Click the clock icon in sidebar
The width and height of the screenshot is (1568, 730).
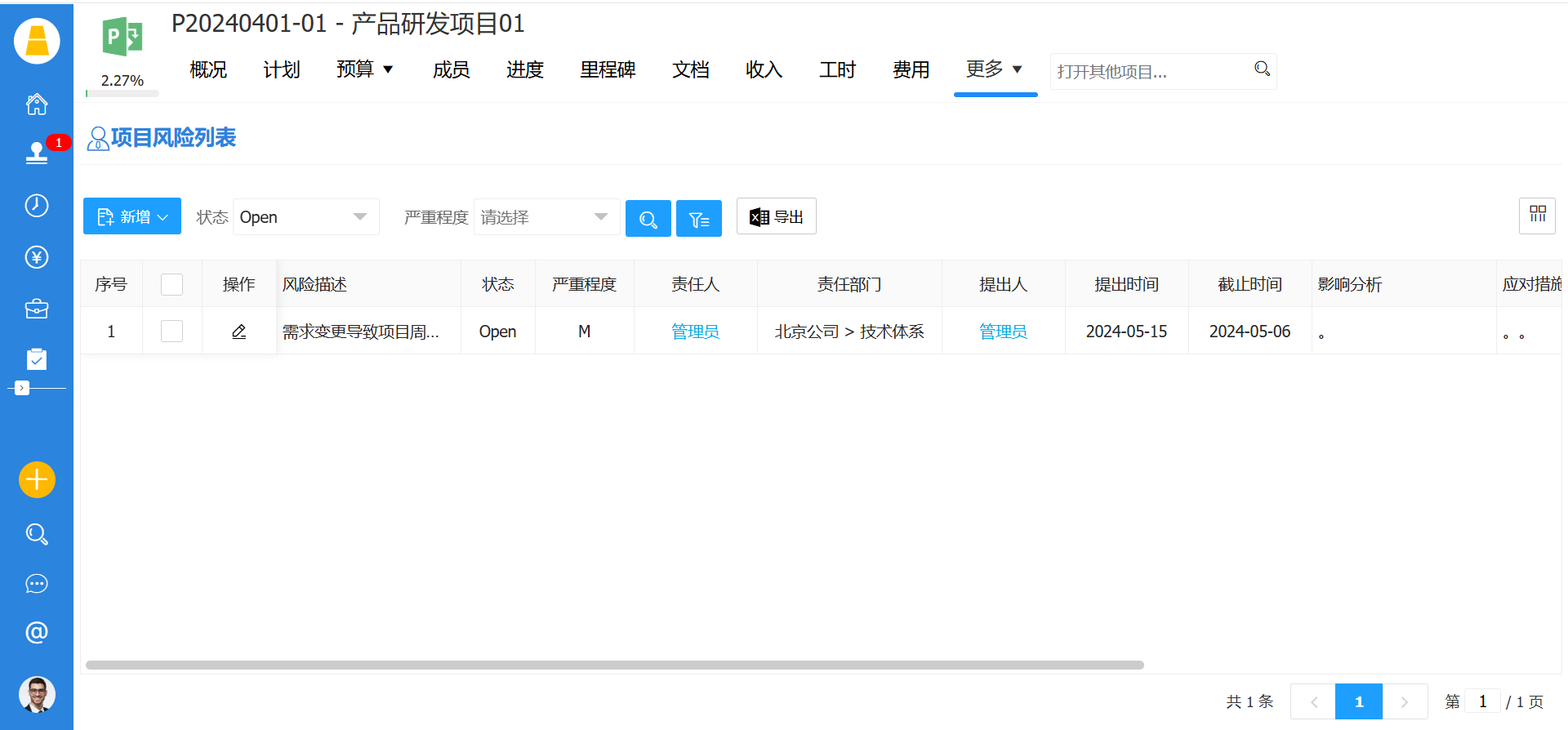coord(37,205)
